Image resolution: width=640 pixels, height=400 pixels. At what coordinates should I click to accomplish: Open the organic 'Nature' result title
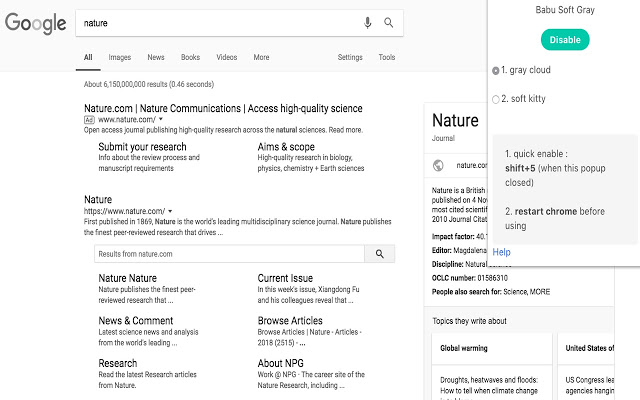click(98, 200)
